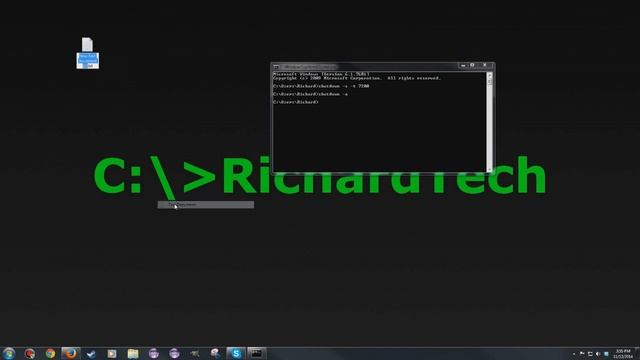640x360 pixels.
Task: Maximize the Command Prompt window
Action: coord(472,65)
